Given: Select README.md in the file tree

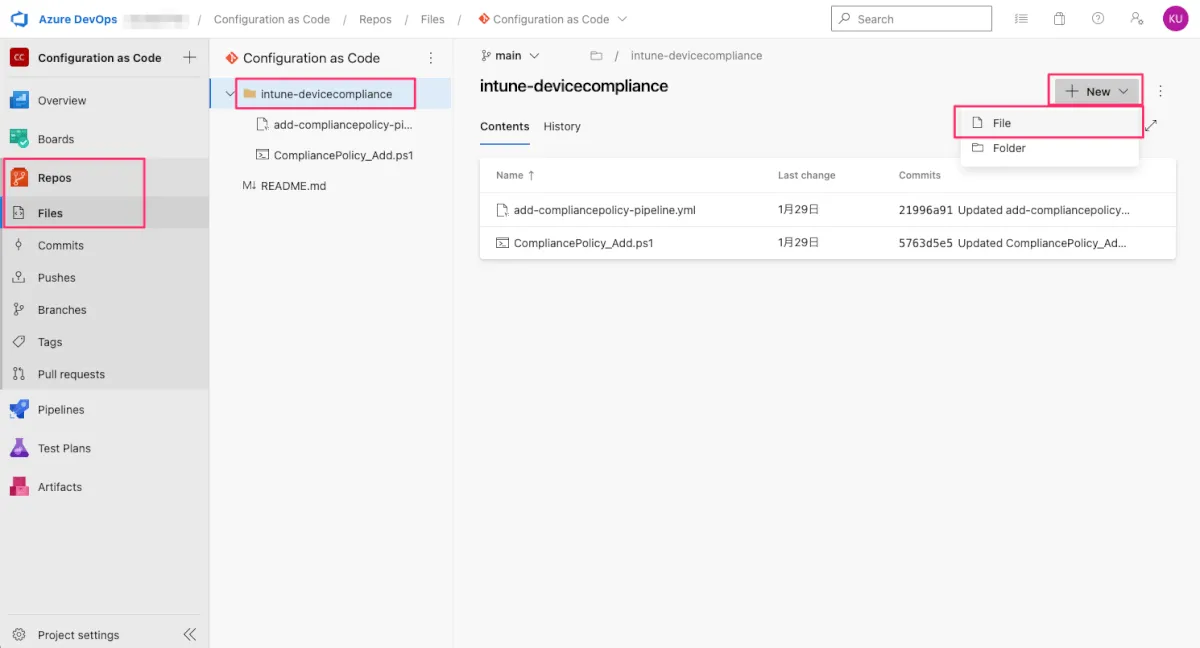Looking at the screenshot, I should (293, 186).
